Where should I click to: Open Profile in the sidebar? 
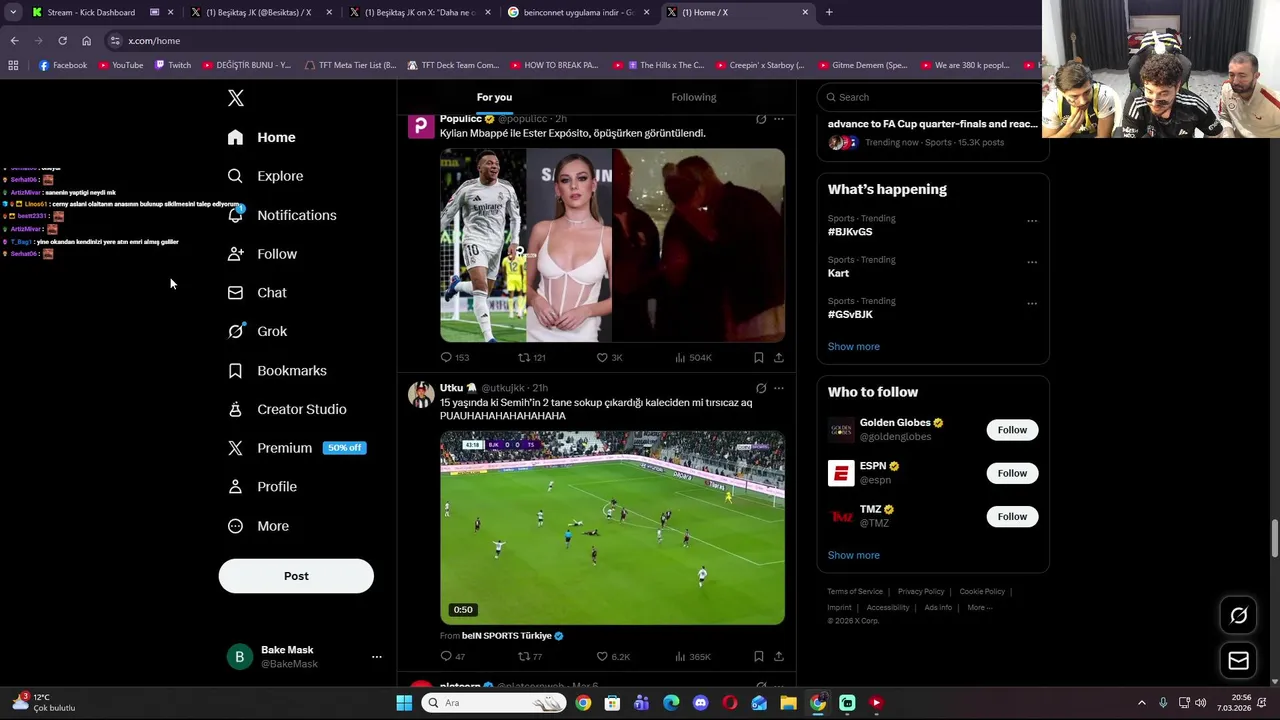click(x=263, y=487)
